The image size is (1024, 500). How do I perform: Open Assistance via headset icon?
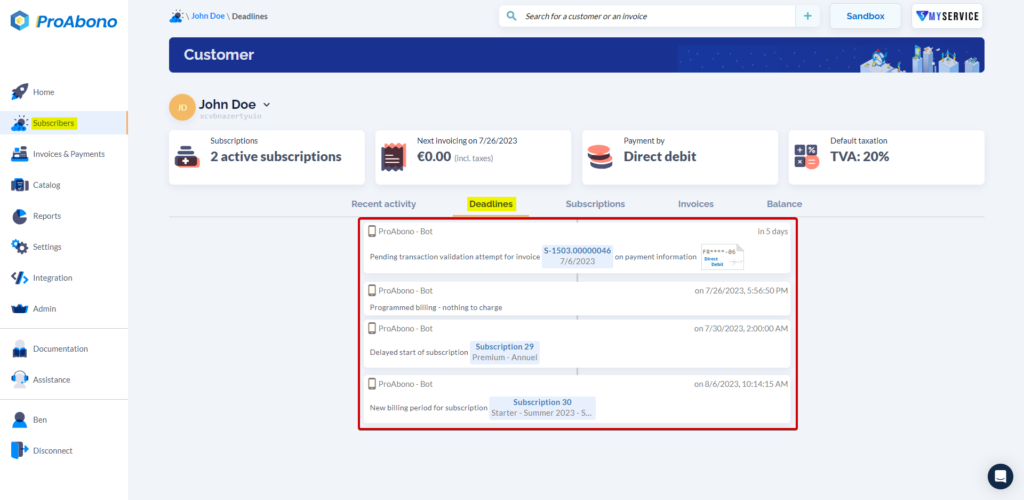(20, 379)
